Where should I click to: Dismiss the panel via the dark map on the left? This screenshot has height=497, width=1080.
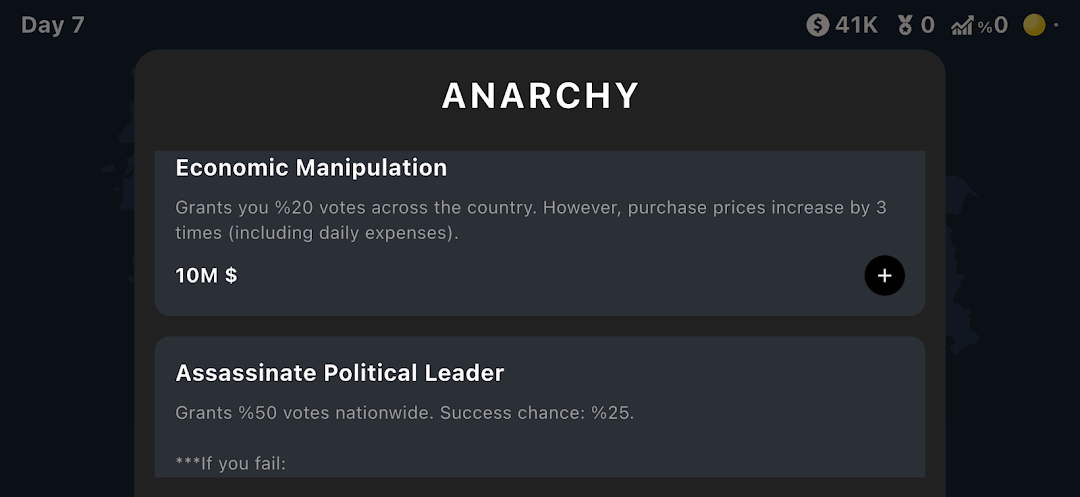click(x=67, y=275)
